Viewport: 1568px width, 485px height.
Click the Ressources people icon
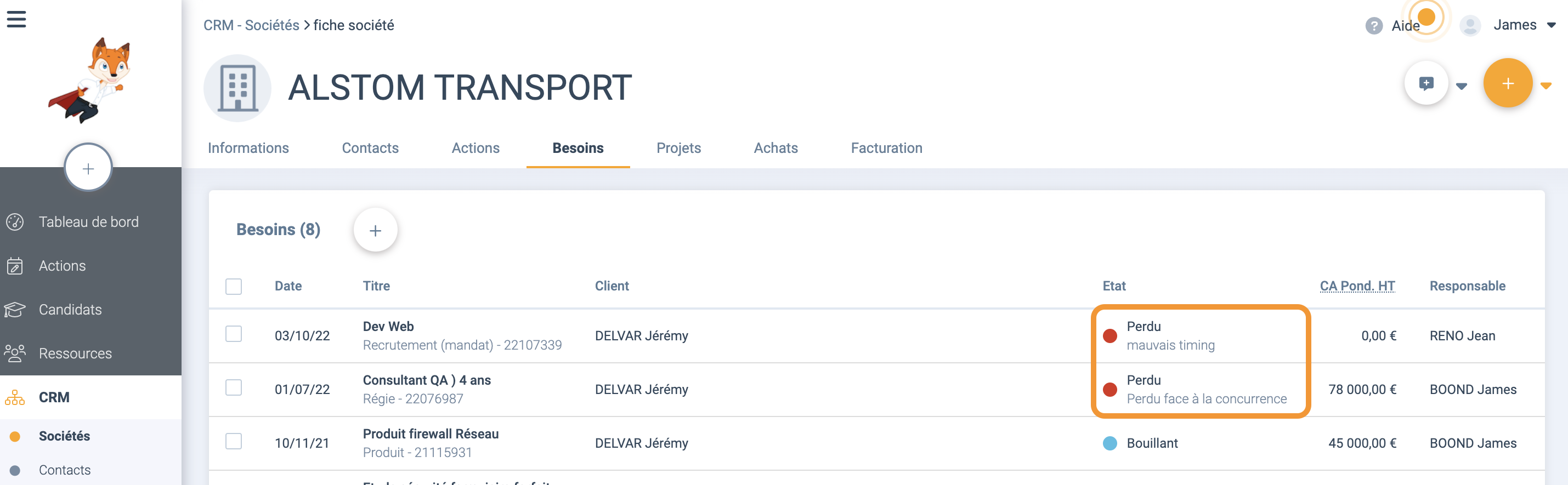point(15,353)
